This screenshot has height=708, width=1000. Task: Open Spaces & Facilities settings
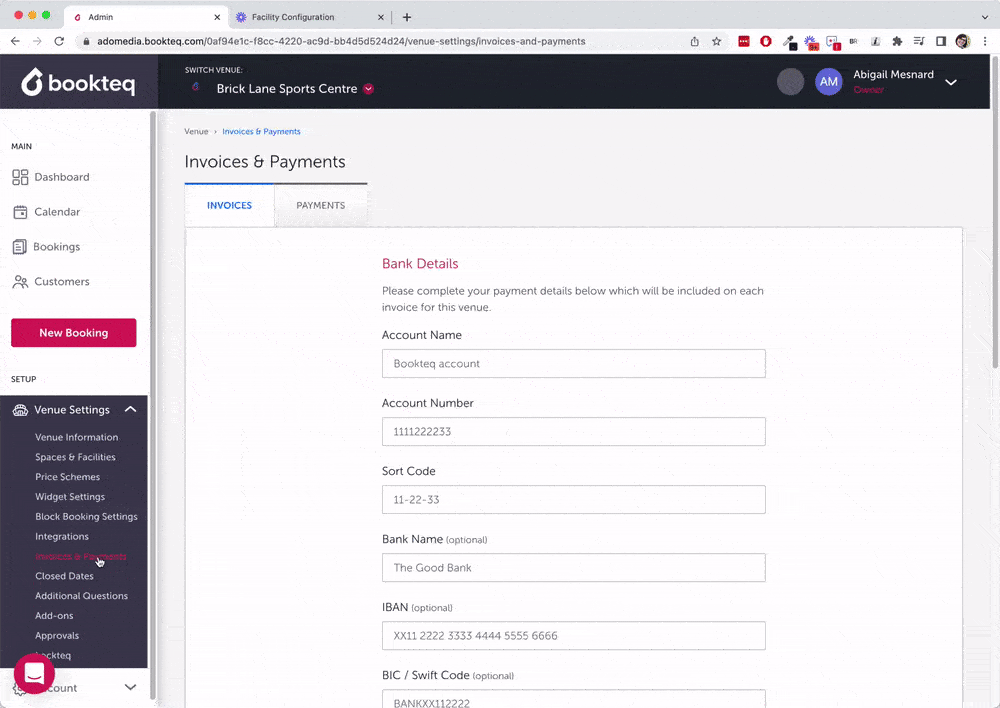[75, 457]
